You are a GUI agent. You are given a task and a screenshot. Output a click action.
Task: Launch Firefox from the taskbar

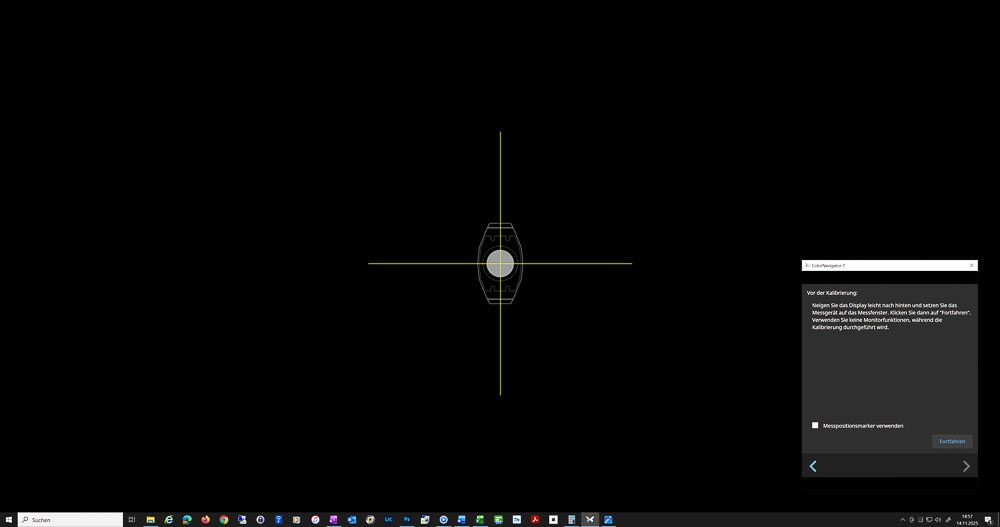point(206,519)
